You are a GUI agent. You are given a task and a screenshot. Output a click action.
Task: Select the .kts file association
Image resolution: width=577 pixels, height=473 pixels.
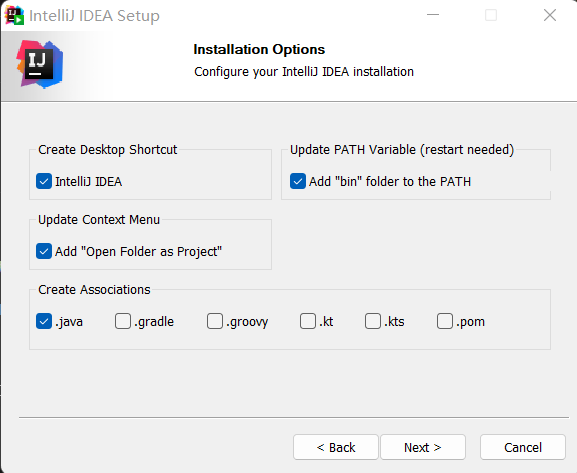click(373, 321)
